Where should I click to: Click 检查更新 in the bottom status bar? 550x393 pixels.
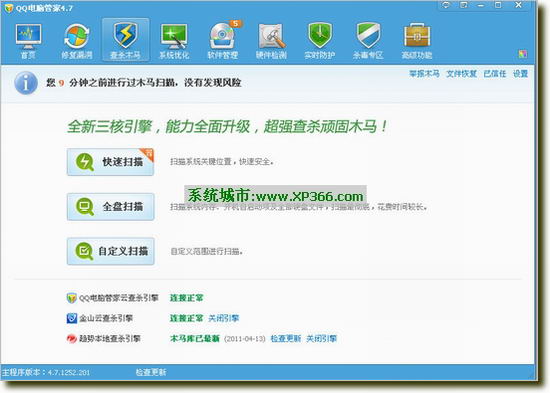[151, 372]
